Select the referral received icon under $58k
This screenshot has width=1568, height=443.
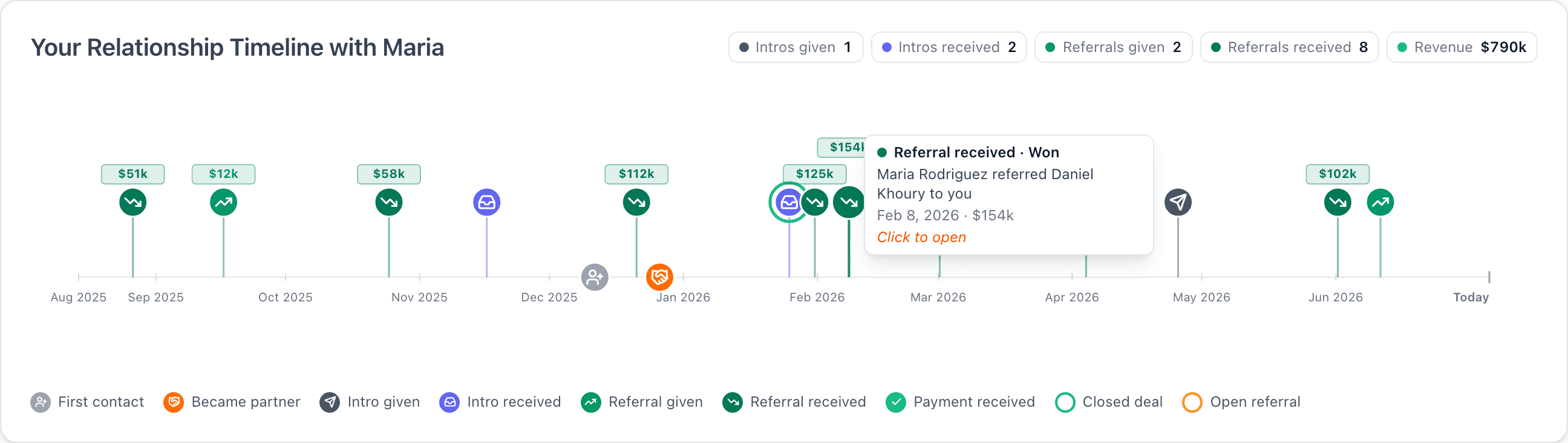coord(389,202)
